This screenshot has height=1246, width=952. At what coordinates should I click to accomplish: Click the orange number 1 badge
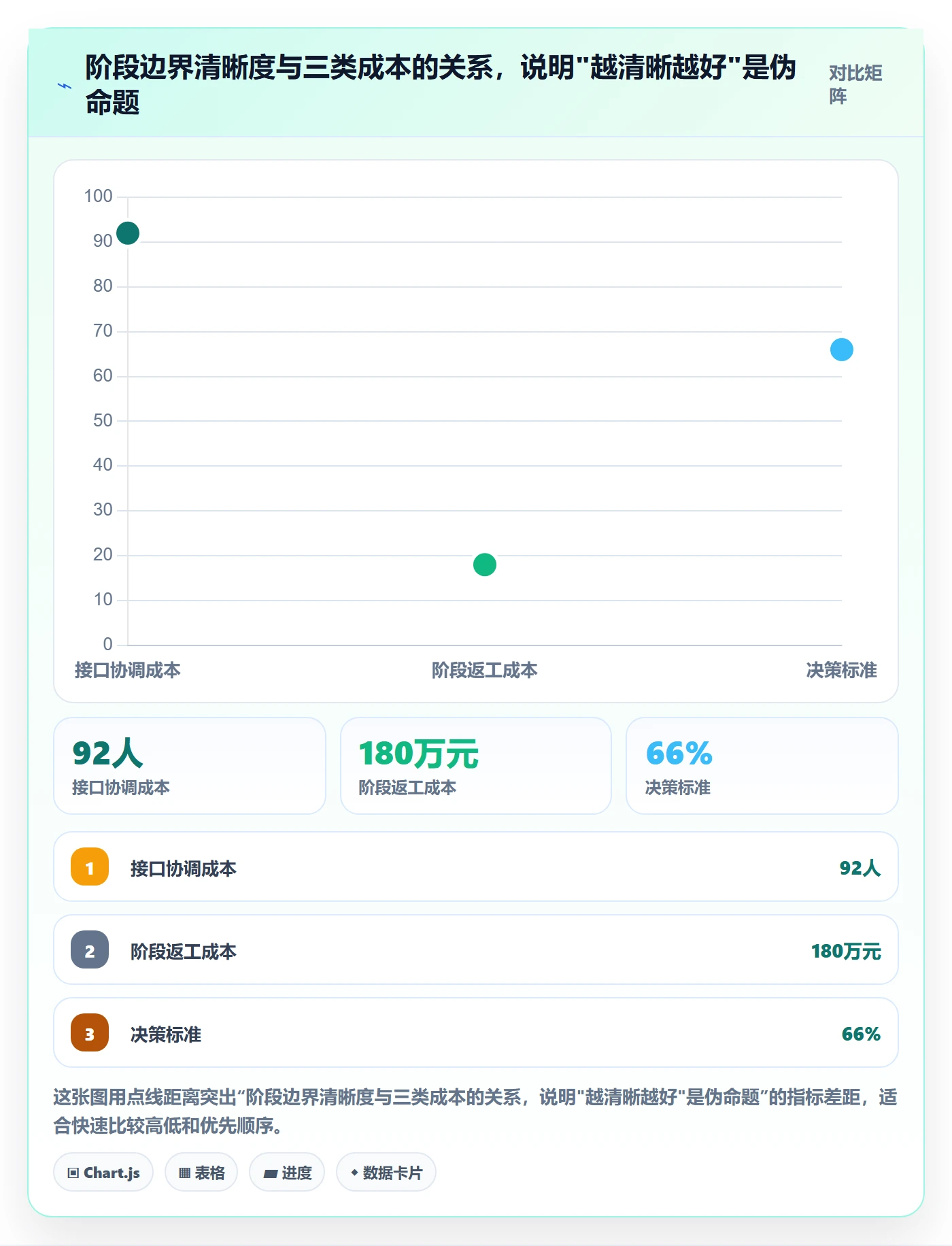[90, 866]
